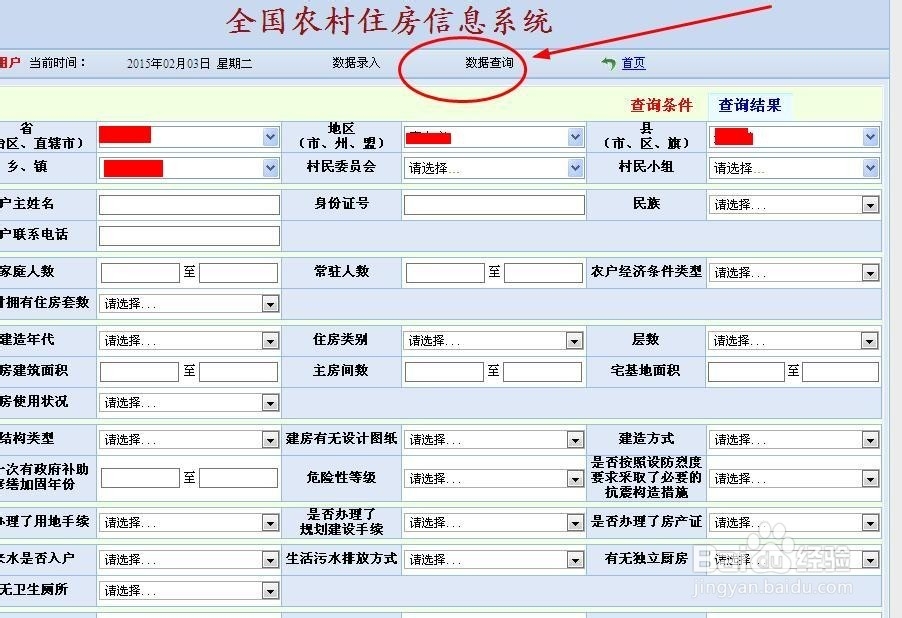Open the 省 province dropdown
Screen dimensions: 902x618
[x=269, y=136]
